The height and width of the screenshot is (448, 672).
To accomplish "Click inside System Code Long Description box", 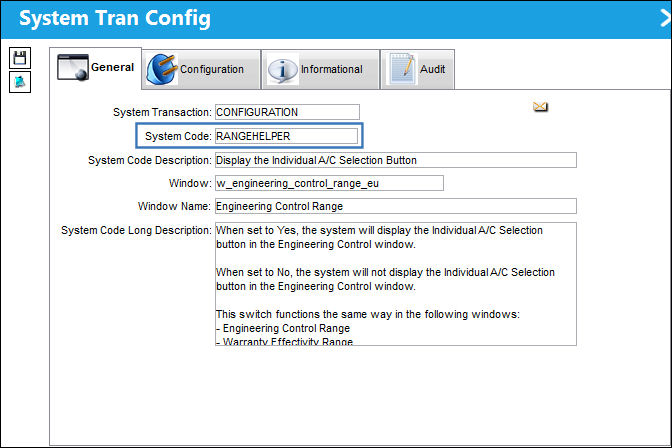I will pyautogui.click(x=396, y=284).
